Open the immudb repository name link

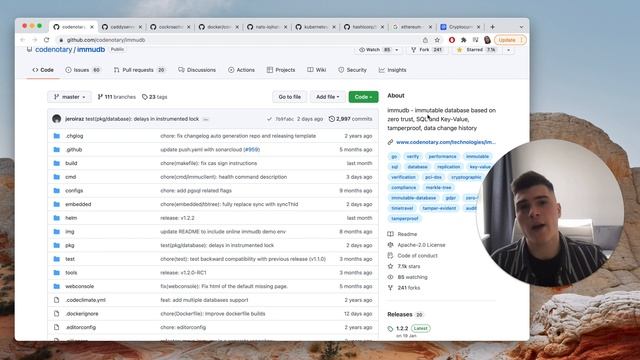pos(91,49)
